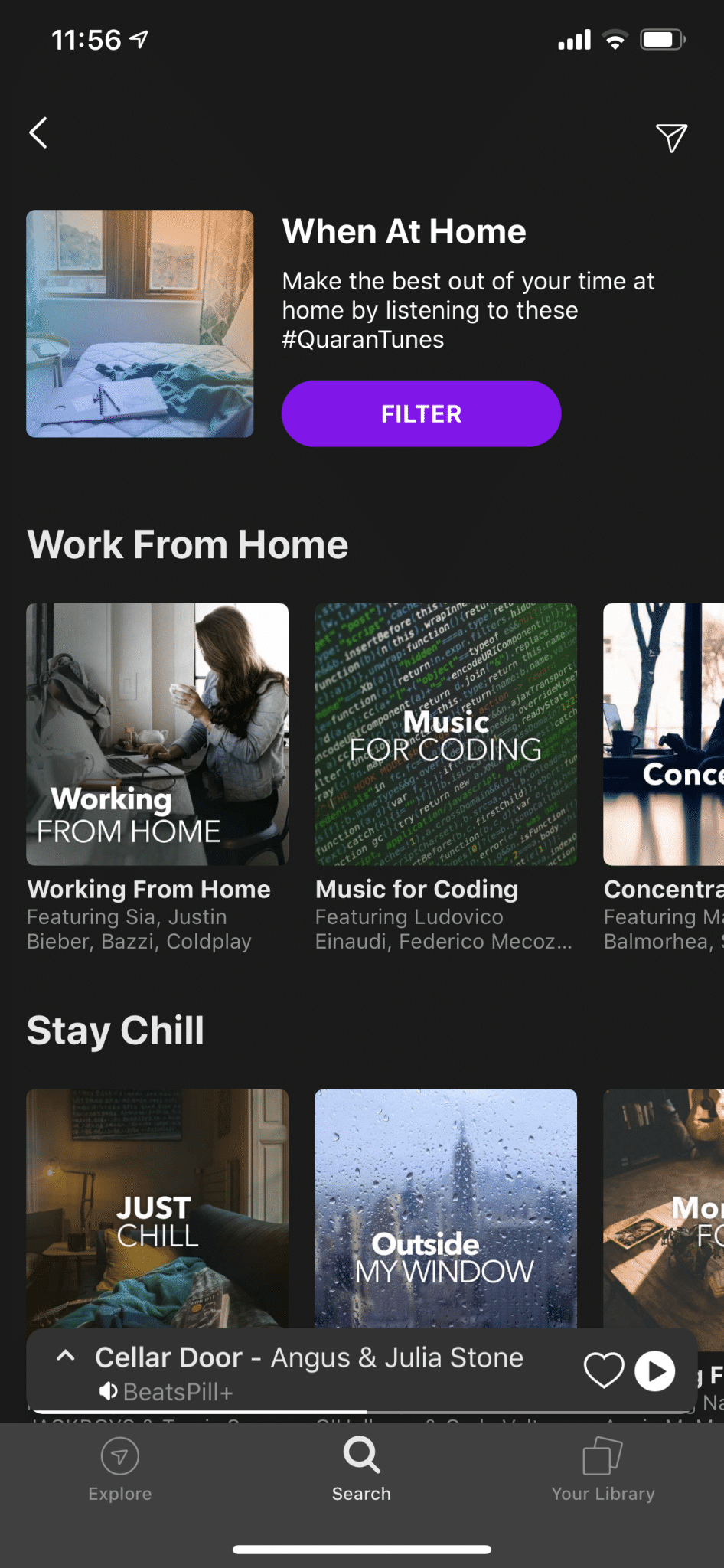Open the Explore tab
The width and height of the screenshot is (724, 1568).
pos(120,1470)
